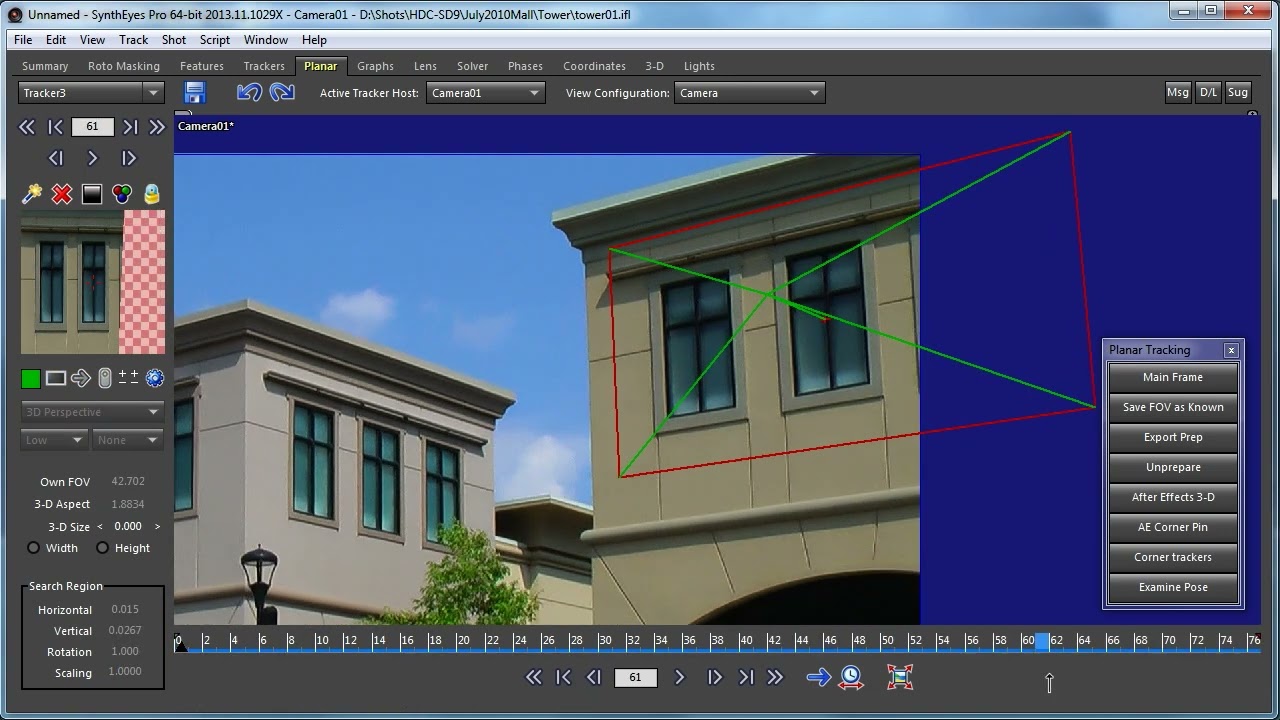1280x720 pixels.
Task: Open the 3D Perspective dropdown
Action: (x=92, y=412)
